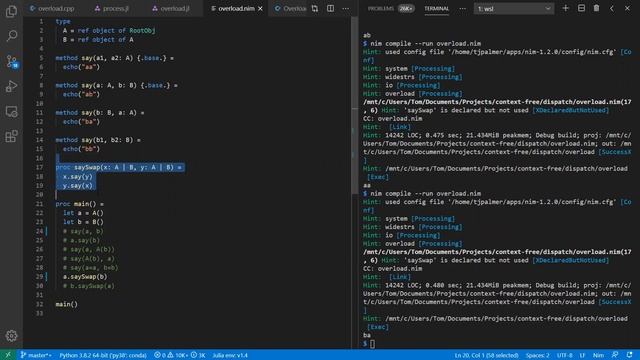The width and height of the screenshot is (640, 360).
Task: Switch to the PROBLEMS panel tab
Action: [x=380, y=9]
